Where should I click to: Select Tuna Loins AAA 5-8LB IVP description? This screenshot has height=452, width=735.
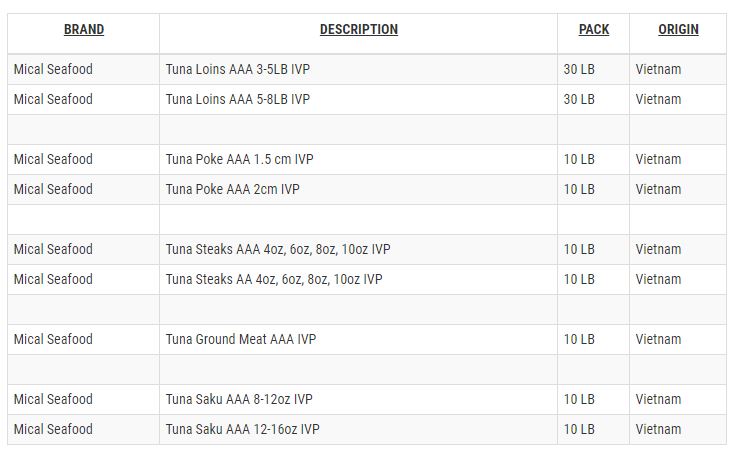pos(238,99)
